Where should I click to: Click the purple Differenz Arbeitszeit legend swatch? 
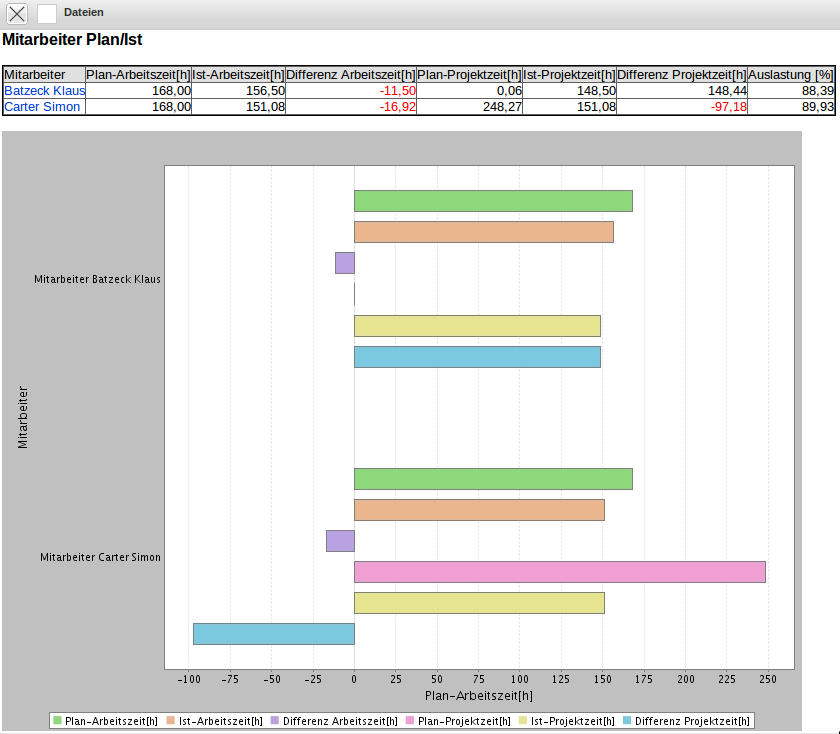pos(275,720)
